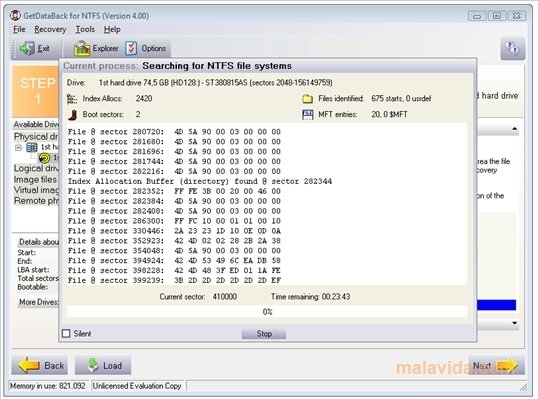Click the scan progress bar showing 0%
Image resolution: width=538 pixels, height=399 pixels.
click(x=267, y=312)
